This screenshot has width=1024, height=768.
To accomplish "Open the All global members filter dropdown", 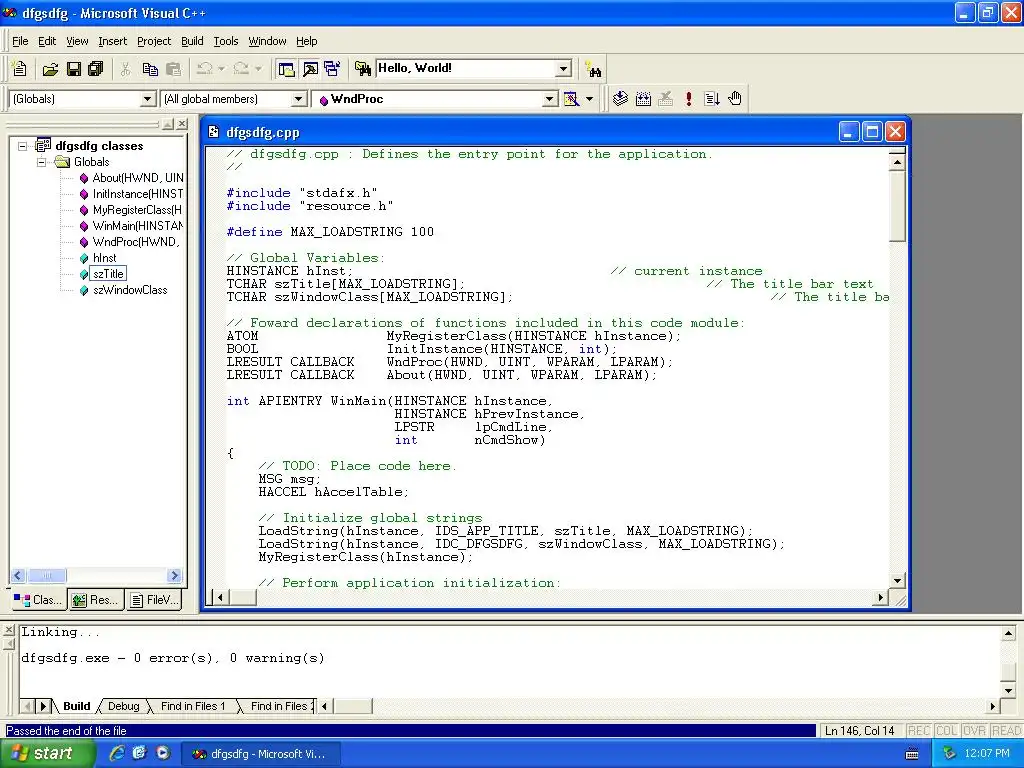I will coord(298,99).
